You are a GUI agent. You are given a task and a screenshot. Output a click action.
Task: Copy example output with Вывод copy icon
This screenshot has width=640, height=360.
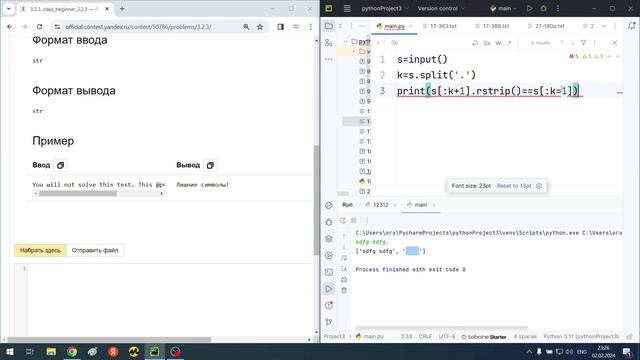(x=210, y=165)
